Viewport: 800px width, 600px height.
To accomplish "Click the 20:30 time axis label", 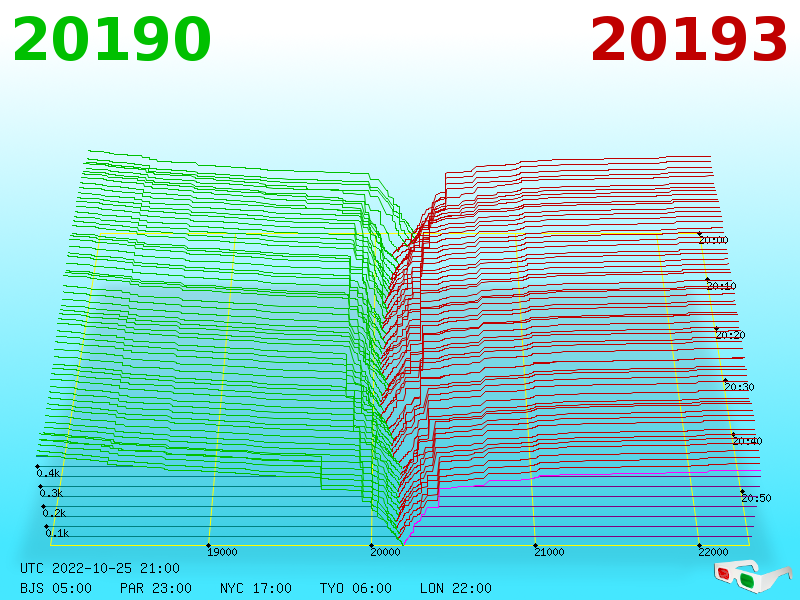I will pos(739,387).
